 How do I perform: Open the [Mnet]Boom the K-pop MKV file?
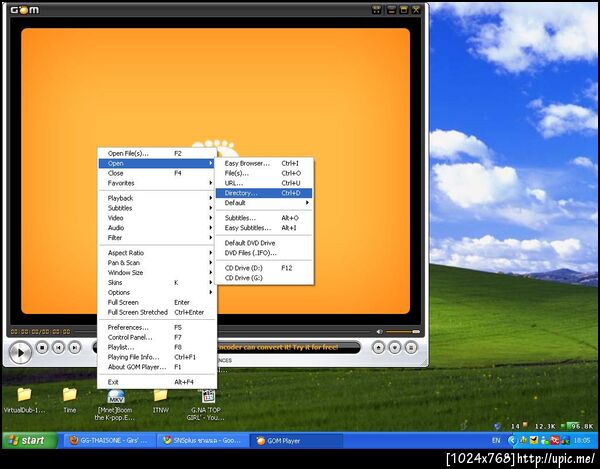pyautogui.click(x=115, y=404)
